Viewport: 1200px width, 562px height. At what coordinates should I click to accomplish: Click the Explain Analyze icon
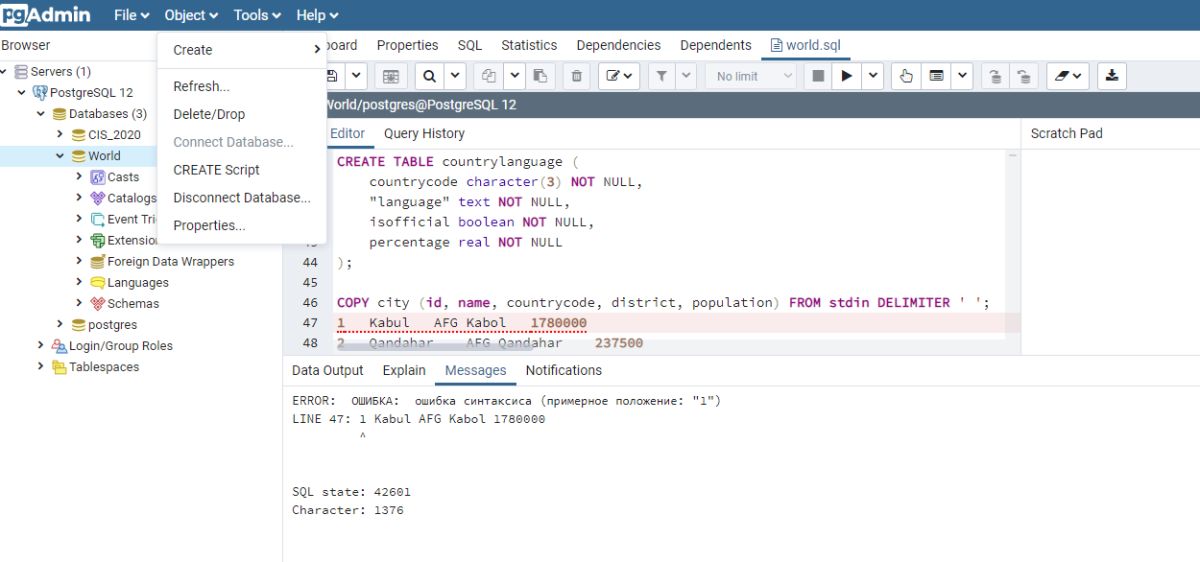(x=936, y=76)
